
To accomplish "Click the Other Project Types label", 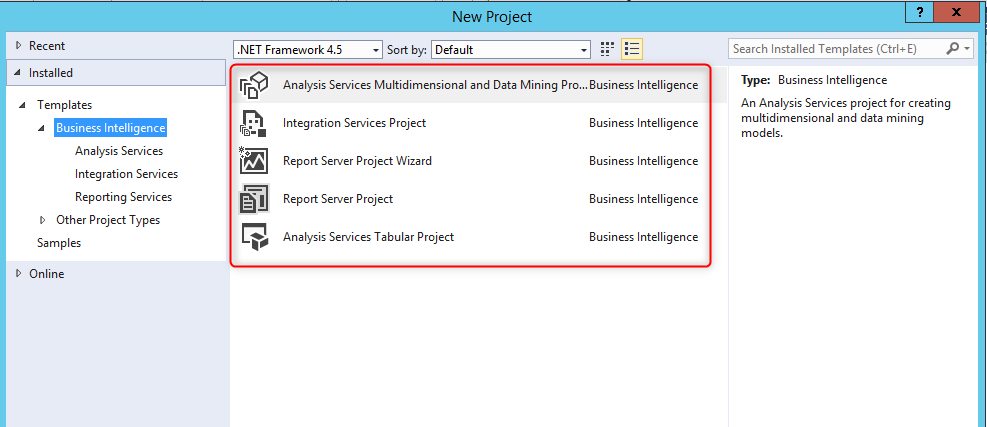I will [108, 220].
